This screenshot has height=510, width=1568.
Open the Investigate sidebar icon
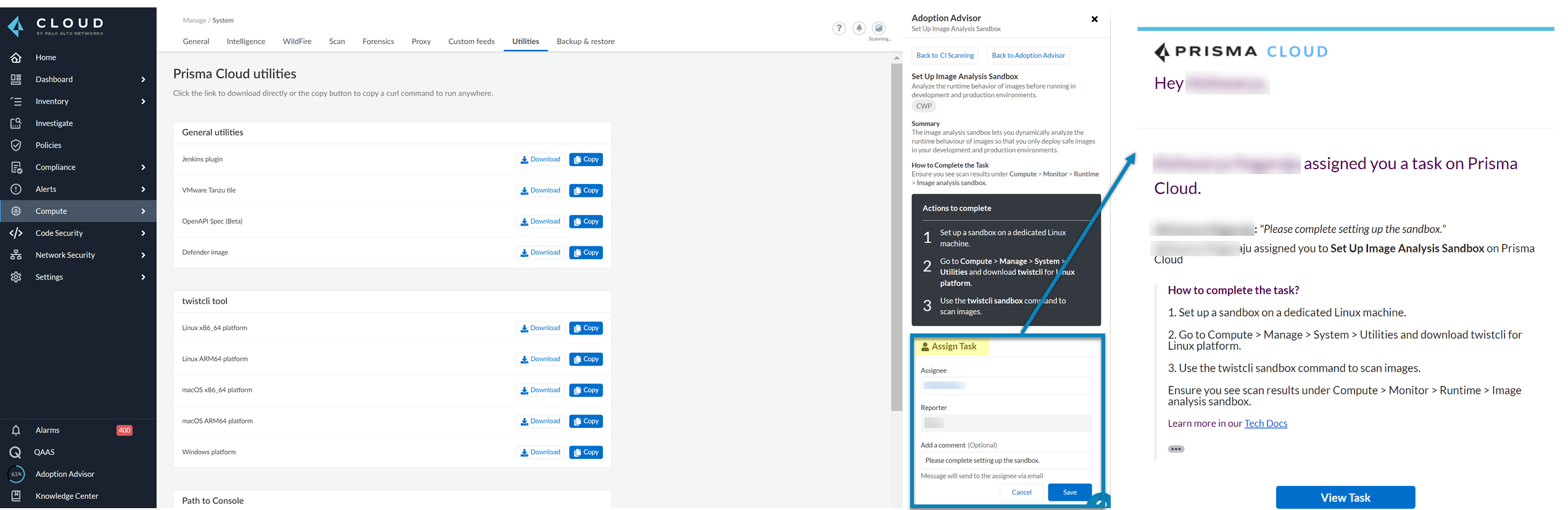pyautogui.click(x=16, y=123)
